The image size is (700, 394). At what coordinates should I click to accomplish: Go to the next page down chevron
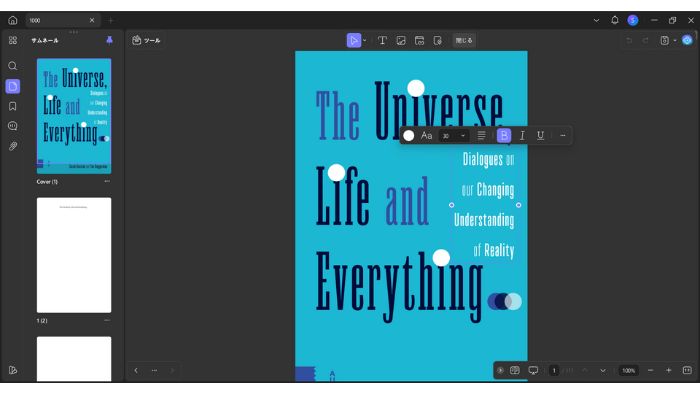(603, 370)
